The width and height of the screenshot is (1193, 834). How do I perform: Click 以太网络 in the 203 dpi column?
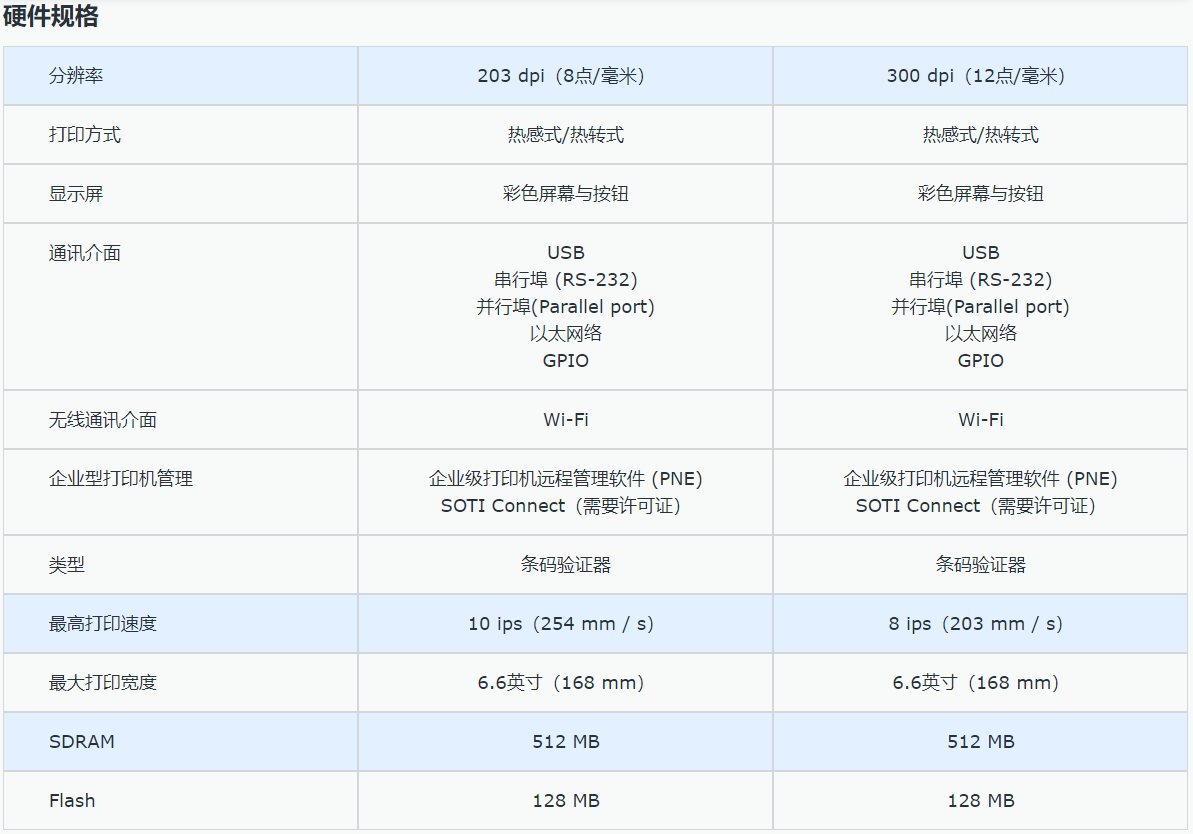pos(565,333)
